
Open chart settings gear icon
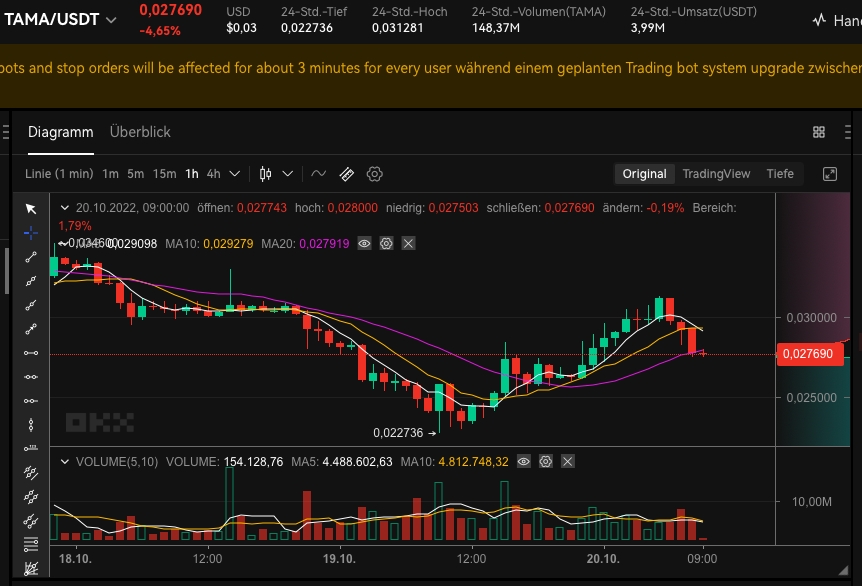click(374, 174)
